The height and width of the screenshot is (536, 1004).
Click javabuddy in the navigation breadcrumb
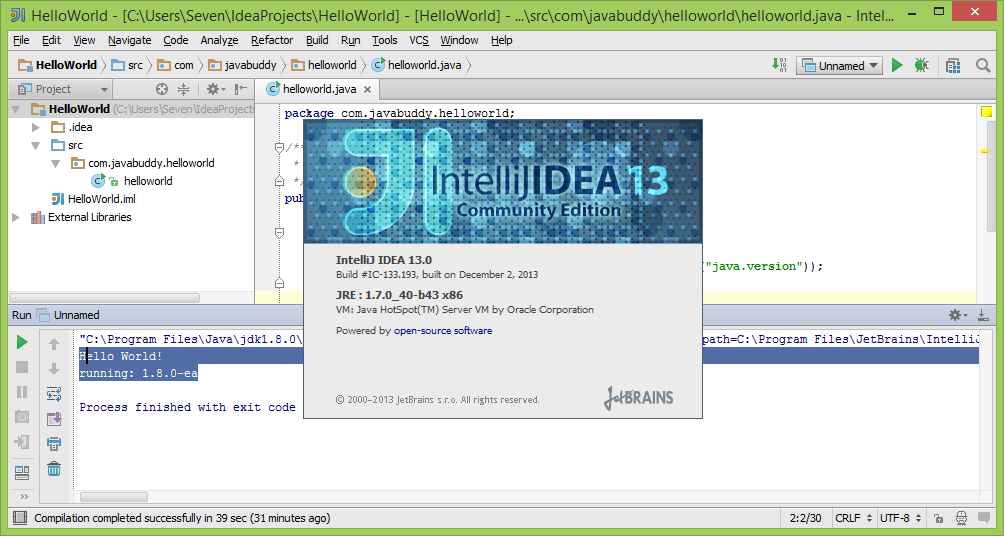coord(242,65)
